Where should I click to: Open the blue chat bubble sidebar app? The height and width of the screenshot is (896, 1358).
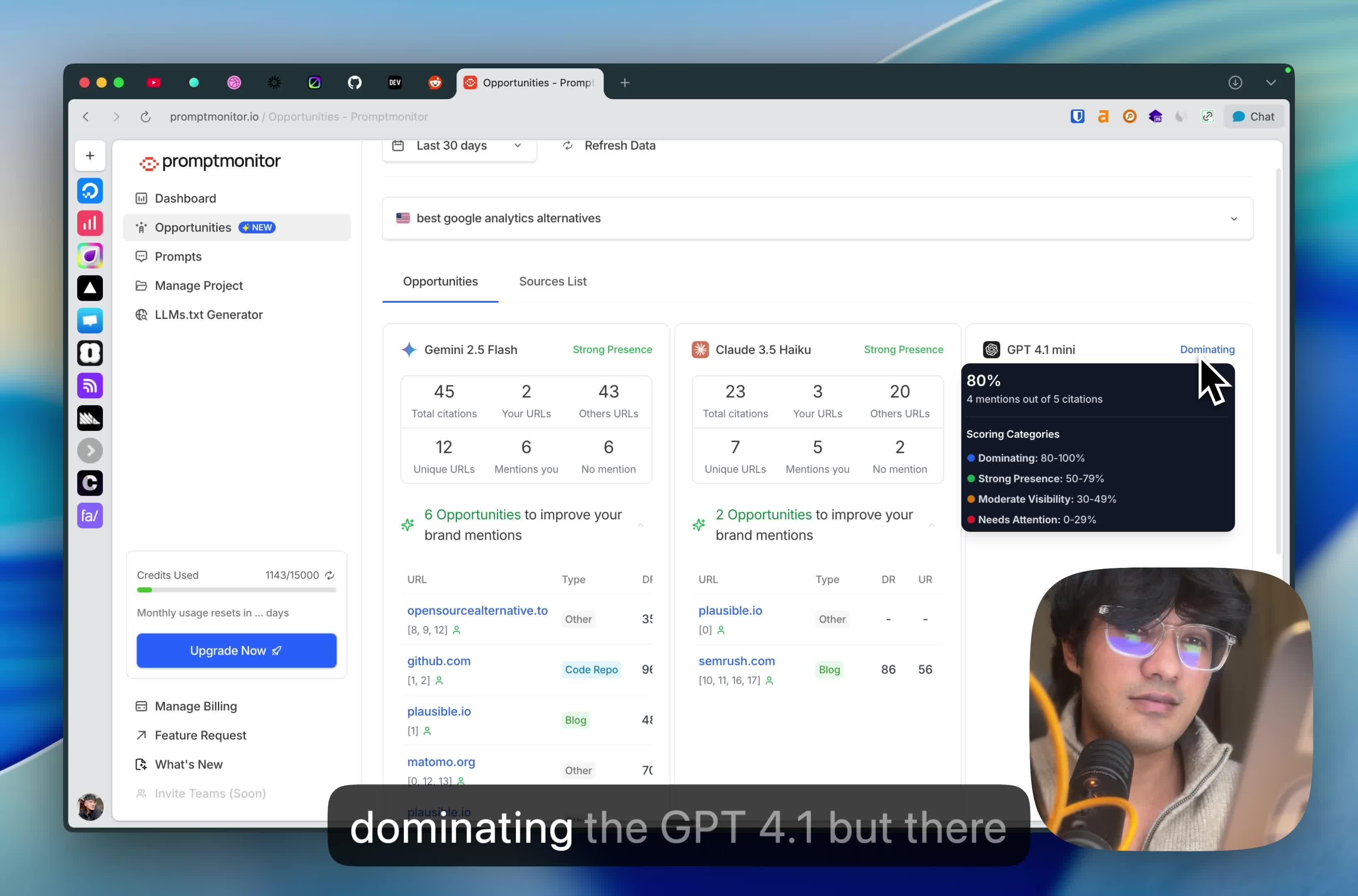pyautogui.click(x=90, y=321)
